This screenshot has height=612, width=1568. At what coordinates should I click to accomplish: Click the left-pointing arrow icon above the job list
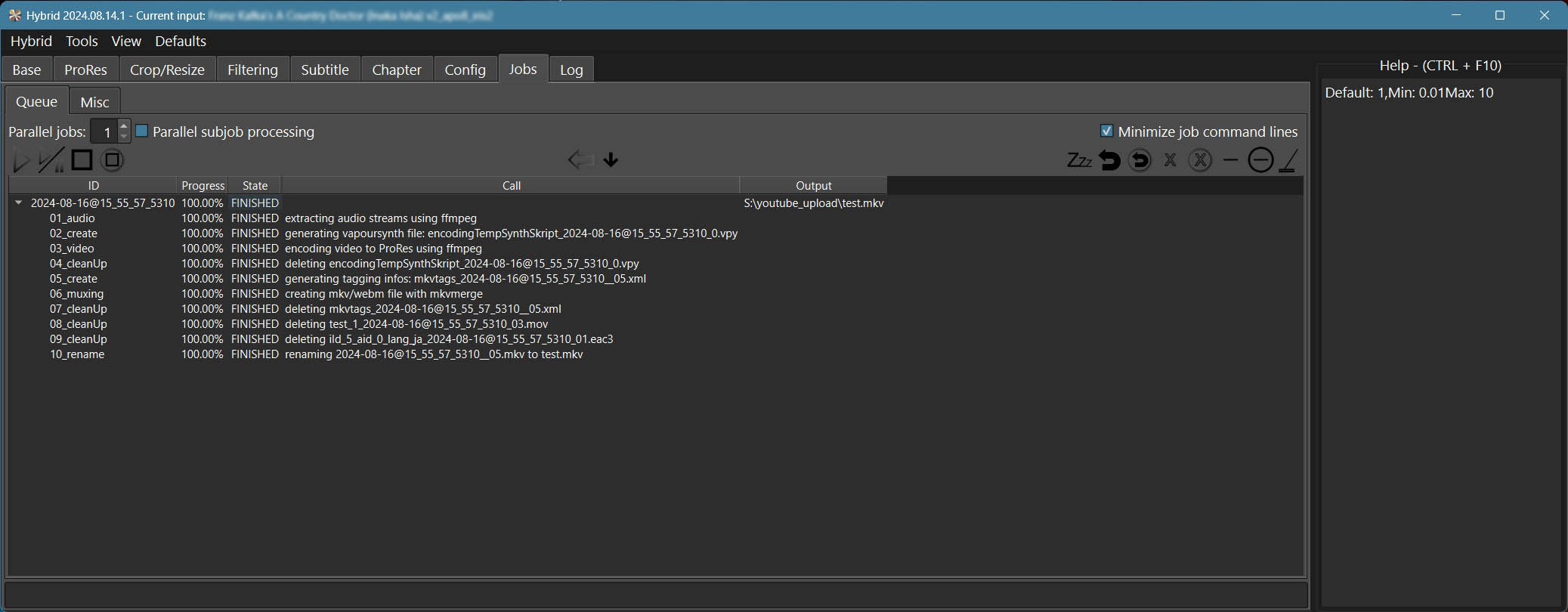point(580,159)
